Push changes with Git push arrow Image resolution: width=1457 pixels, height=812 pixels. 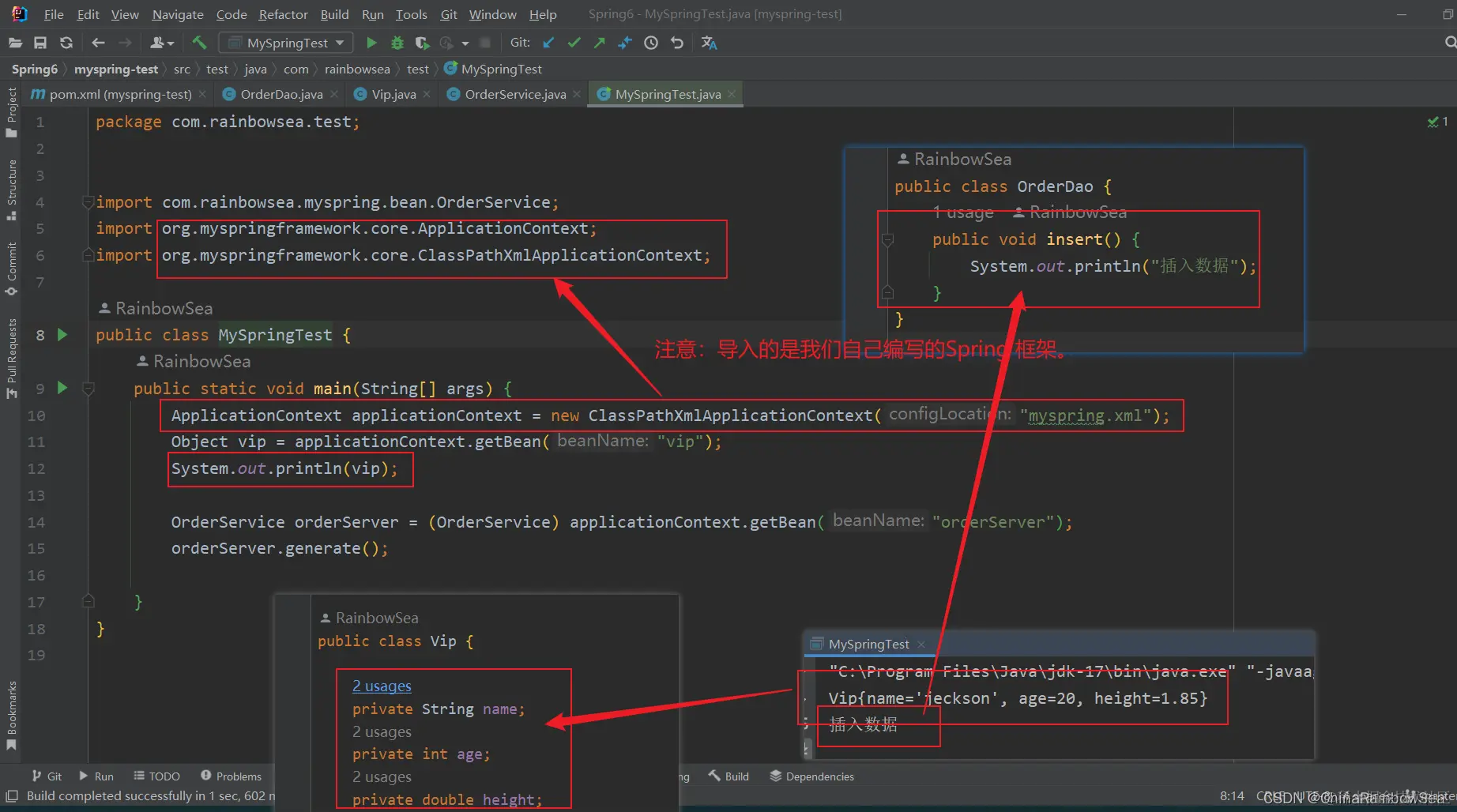pos(600,43)
